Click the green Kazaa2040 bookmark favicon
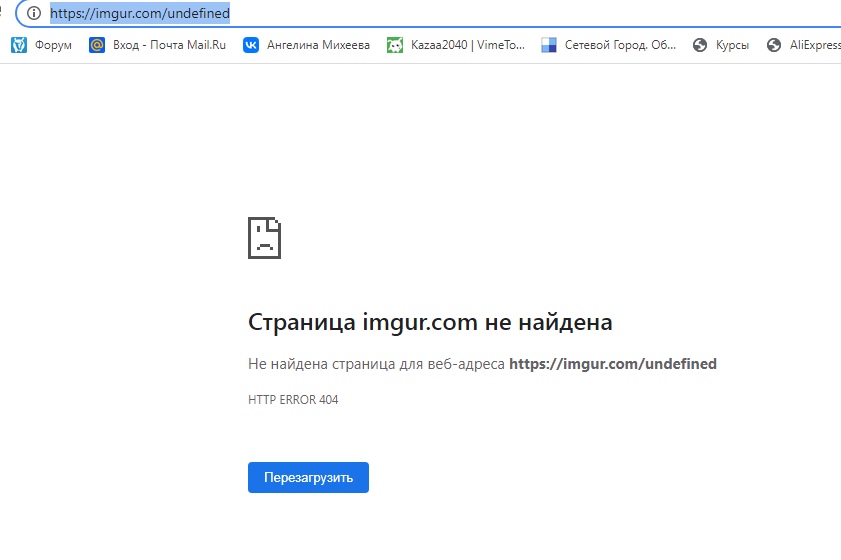 (395, 45)
